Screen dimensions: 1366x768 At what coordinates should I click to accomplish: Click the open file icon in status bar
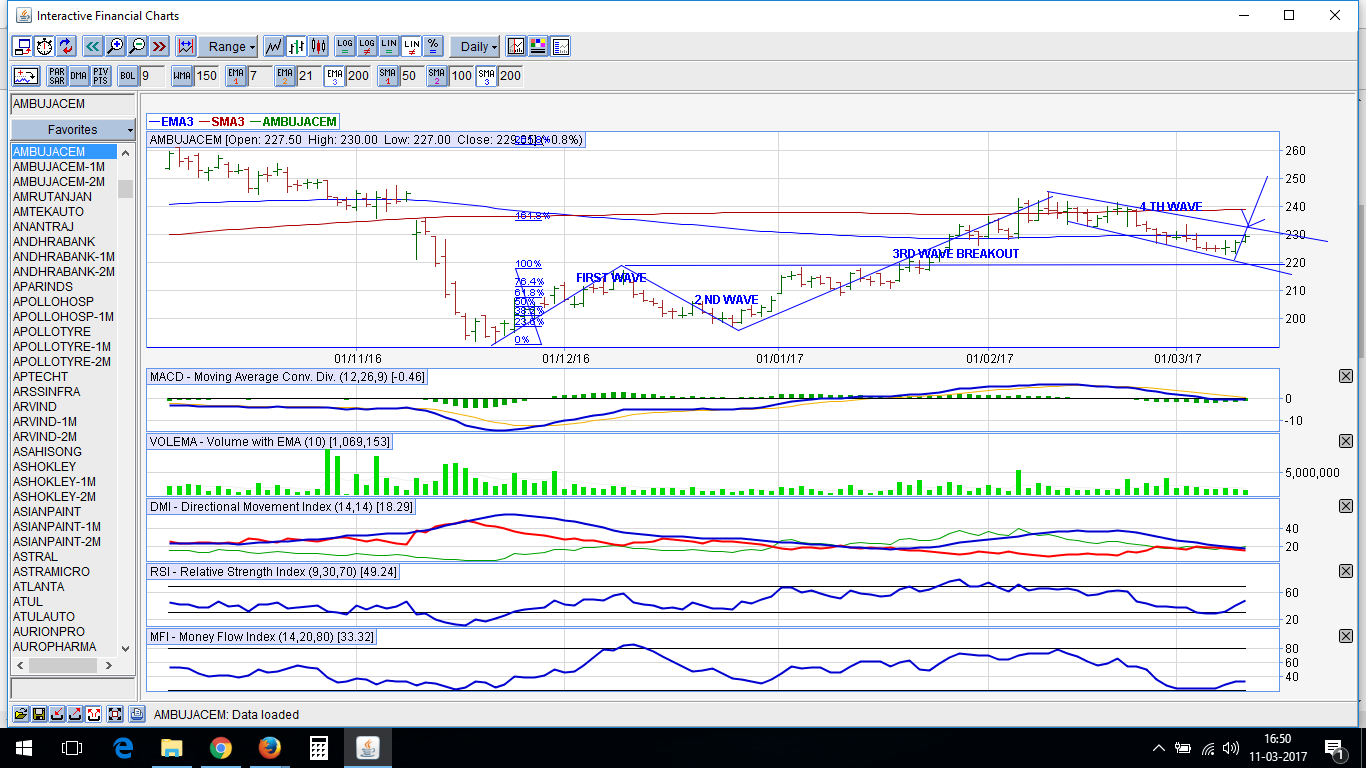point(21,714)
